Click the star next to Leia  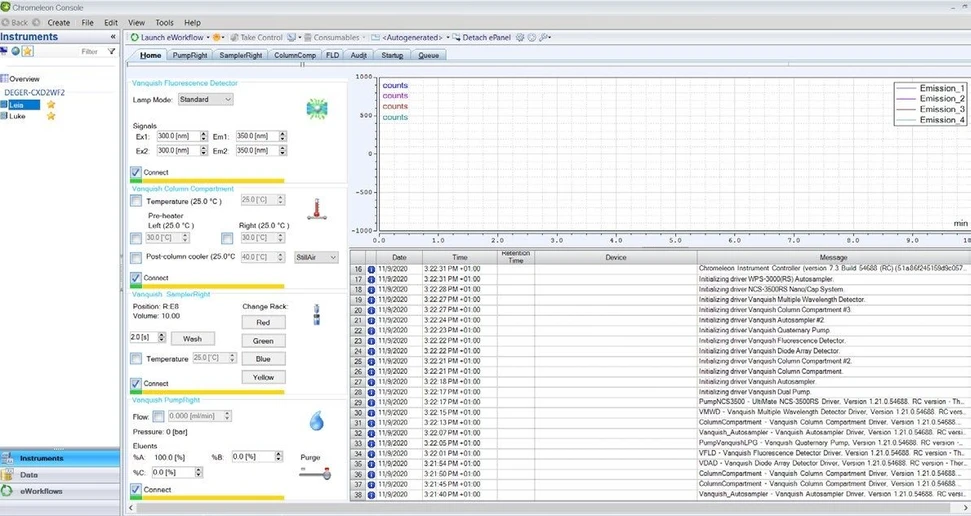coord(51,105)
